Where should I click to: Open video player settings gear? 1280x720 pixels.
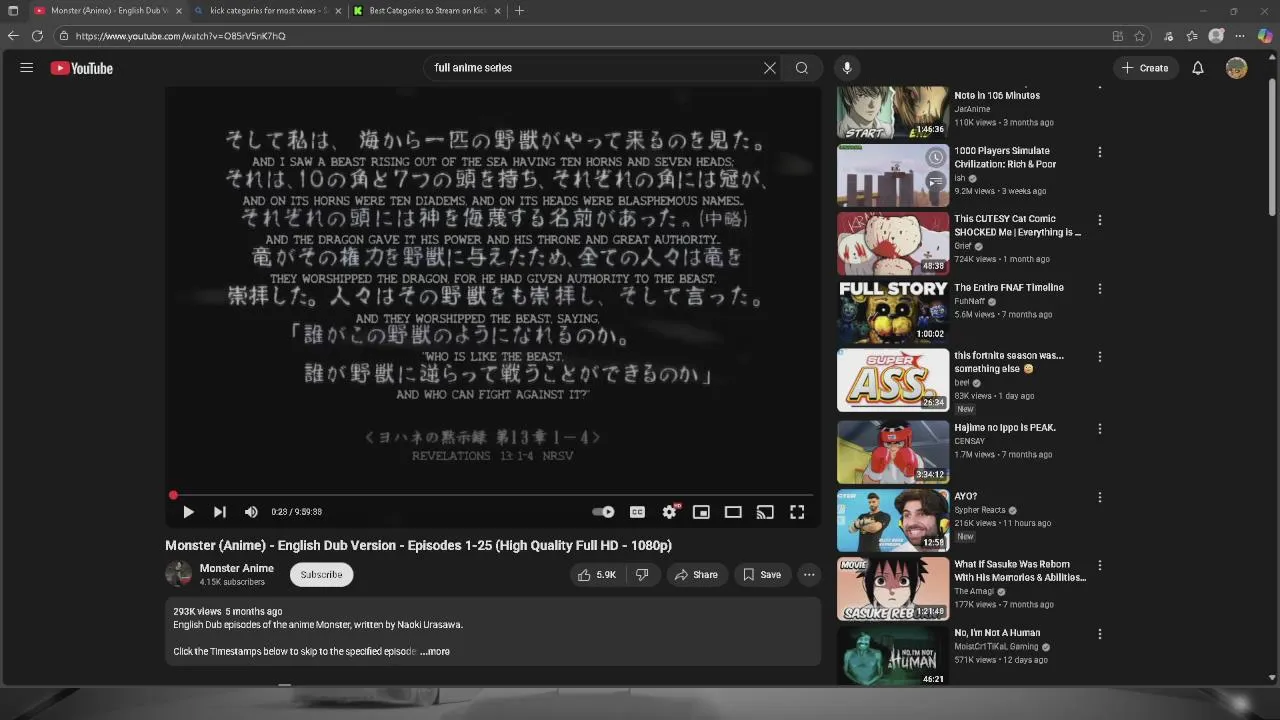[x=669, y=512]
